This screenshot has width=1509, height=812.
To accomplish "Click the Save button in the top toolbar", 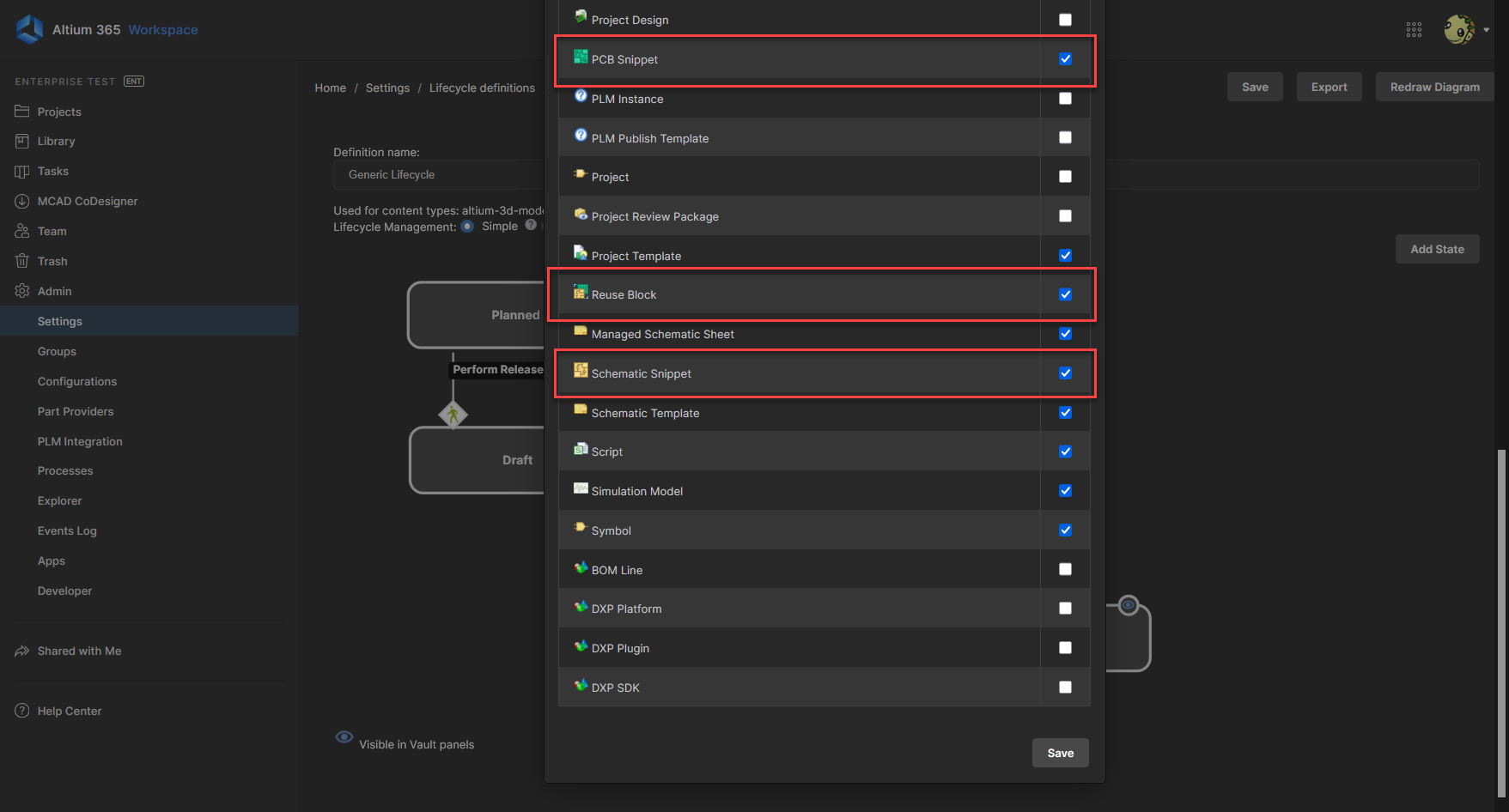I will tap(1255, 87).
